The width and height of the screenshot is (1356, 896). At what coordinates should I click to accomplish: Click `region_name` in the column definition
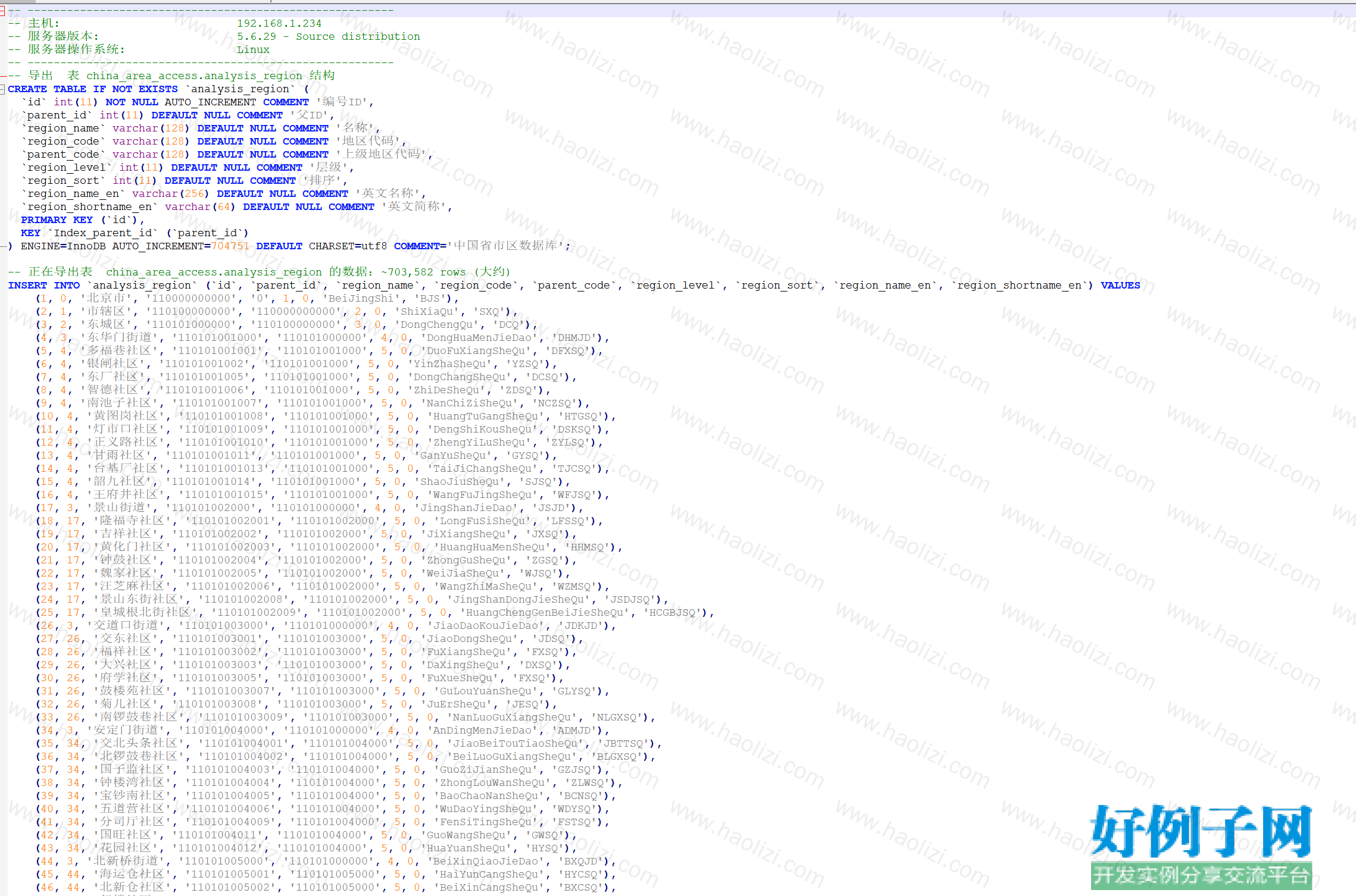pos(64,129)
